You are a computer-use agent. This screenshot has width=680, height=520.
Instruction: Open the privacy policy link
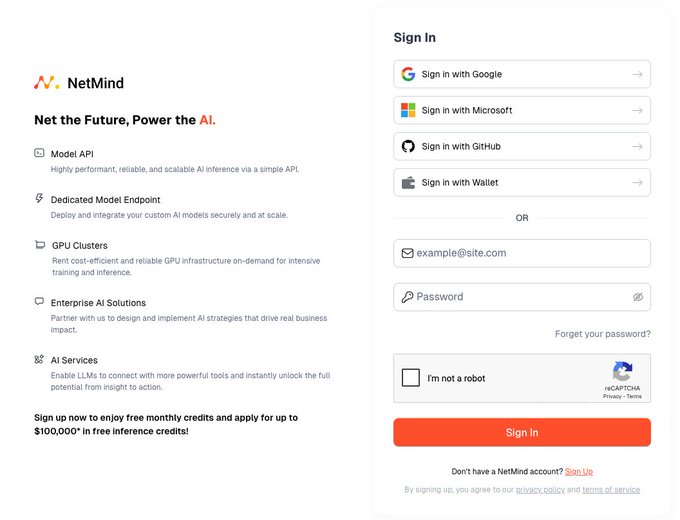click(x=540, y=490)
